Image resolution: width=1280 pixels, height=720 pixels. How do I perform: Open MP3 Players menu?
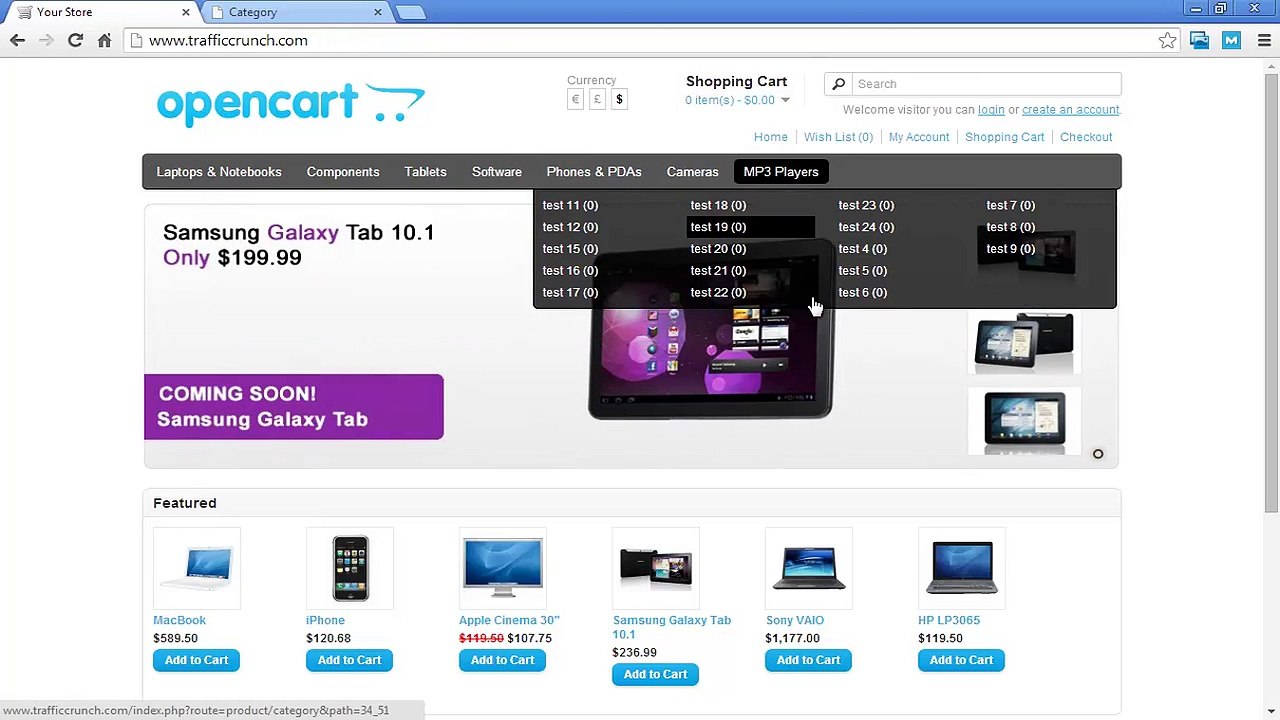coord(781,172)
